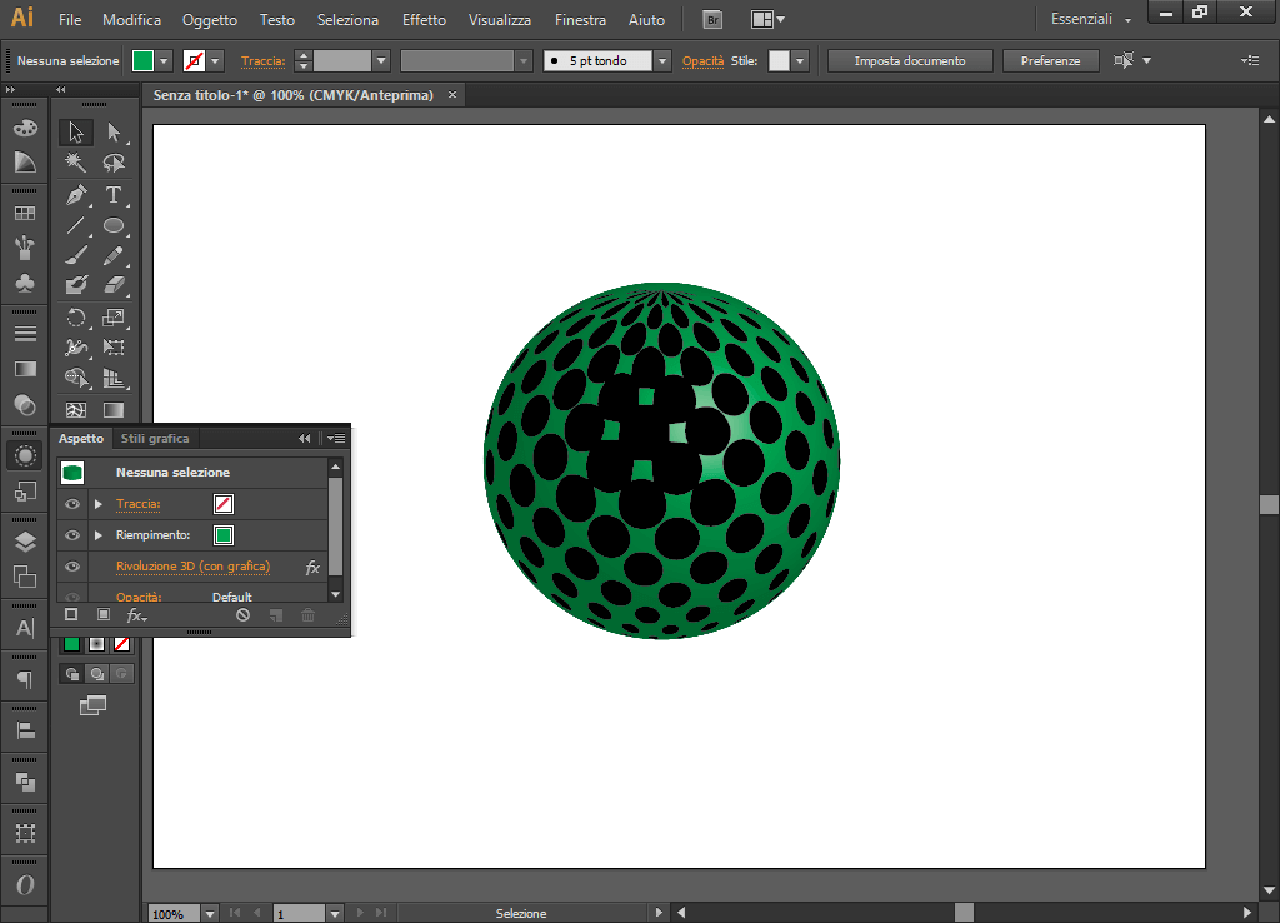Click the Preferenze button
Screen dimensions: 1280x923
click(1050, 61)
